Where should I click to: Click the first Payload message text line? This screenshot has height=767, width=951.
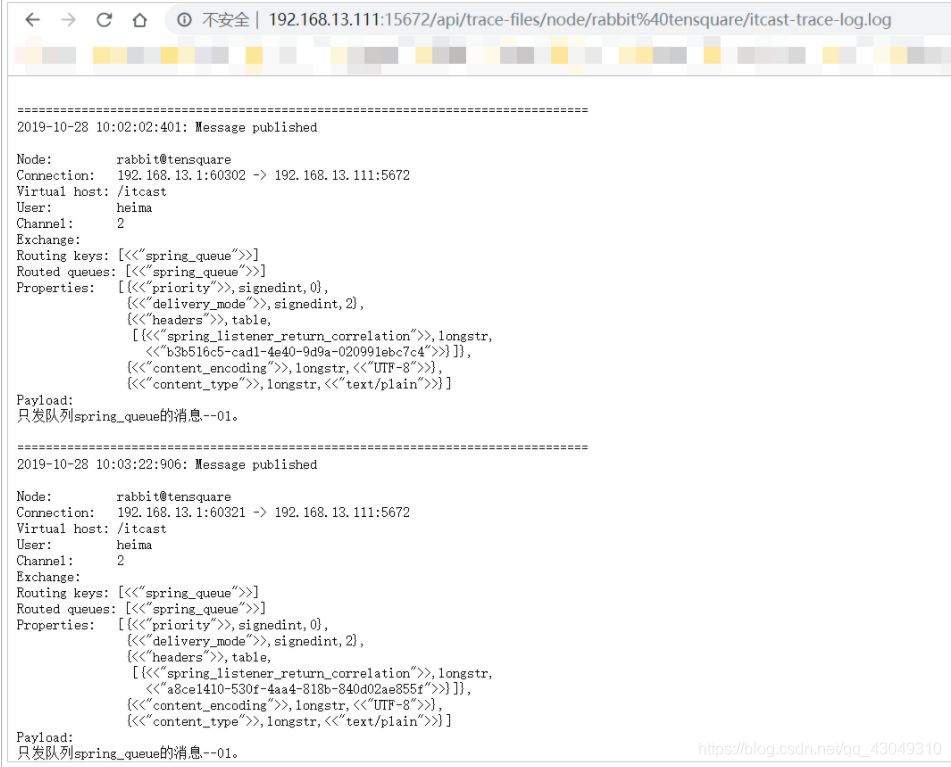click(x=128, y=416)
